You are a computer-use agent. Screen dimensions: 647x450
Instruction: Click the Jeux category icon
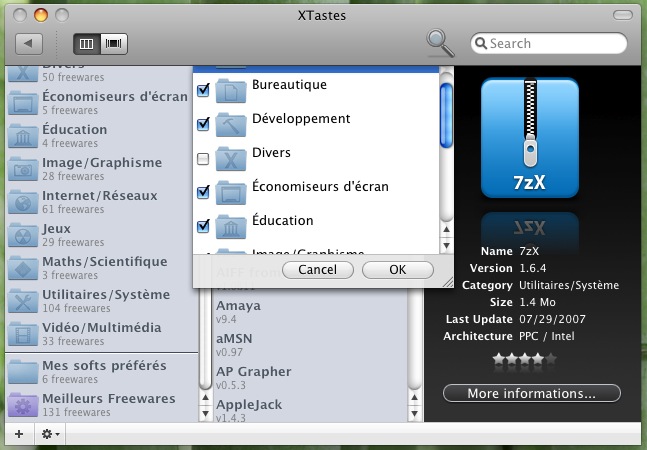(22, 236)
